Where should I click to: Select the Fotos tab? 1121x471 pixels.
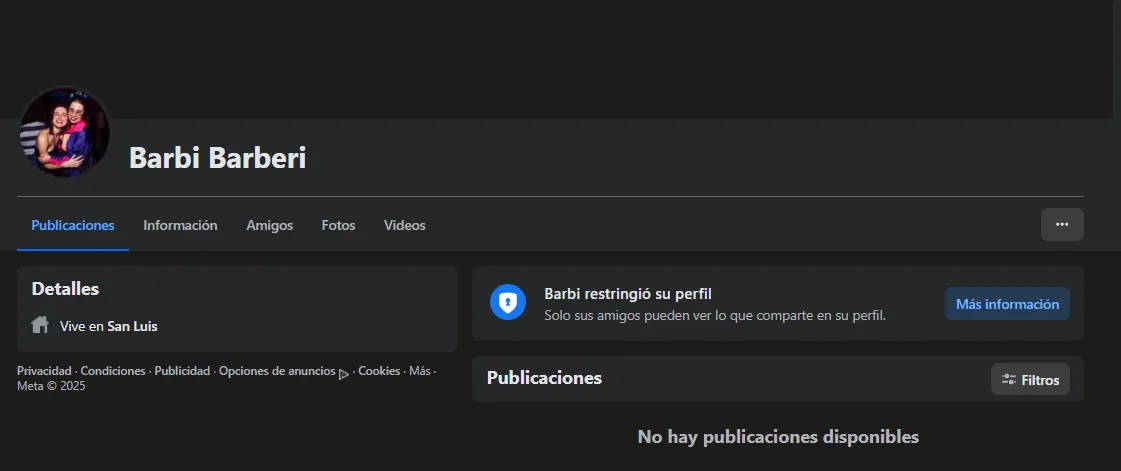[x=338, y=225]
